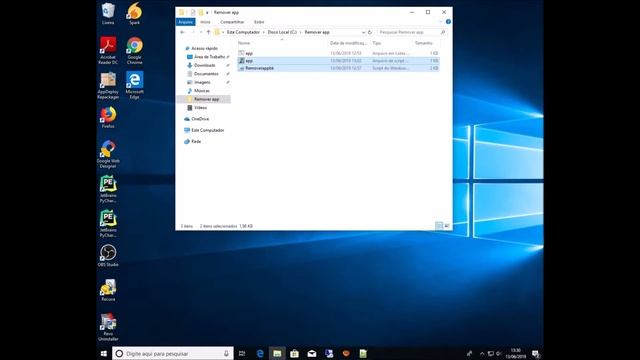Open recent locations dropdown beside navigation arrows
The height and width of the screenshot is (360, 640).
[x=200, y=32]
